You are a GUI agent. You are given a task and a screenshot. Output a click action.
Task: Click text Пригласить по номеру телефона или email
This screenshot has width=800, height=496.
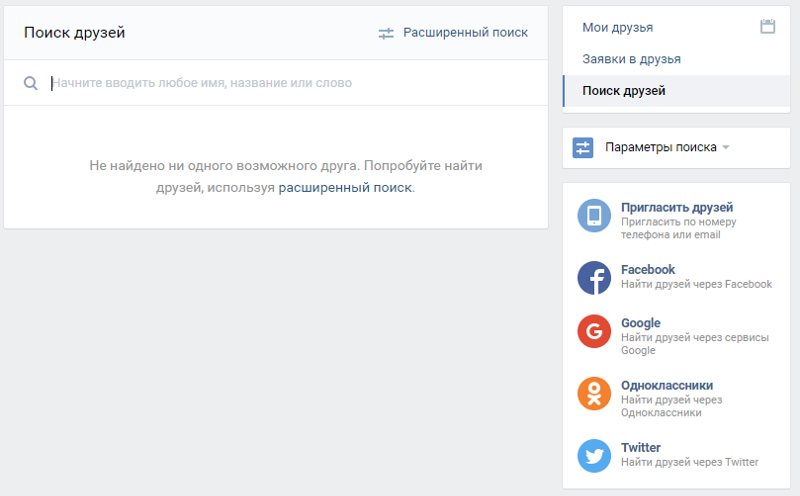click(678, 228)
